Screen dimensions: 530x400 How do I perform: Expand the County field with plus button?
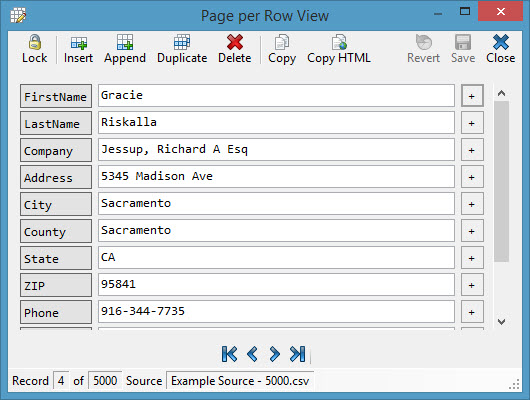pyautogui.click(x=472, y=231)
